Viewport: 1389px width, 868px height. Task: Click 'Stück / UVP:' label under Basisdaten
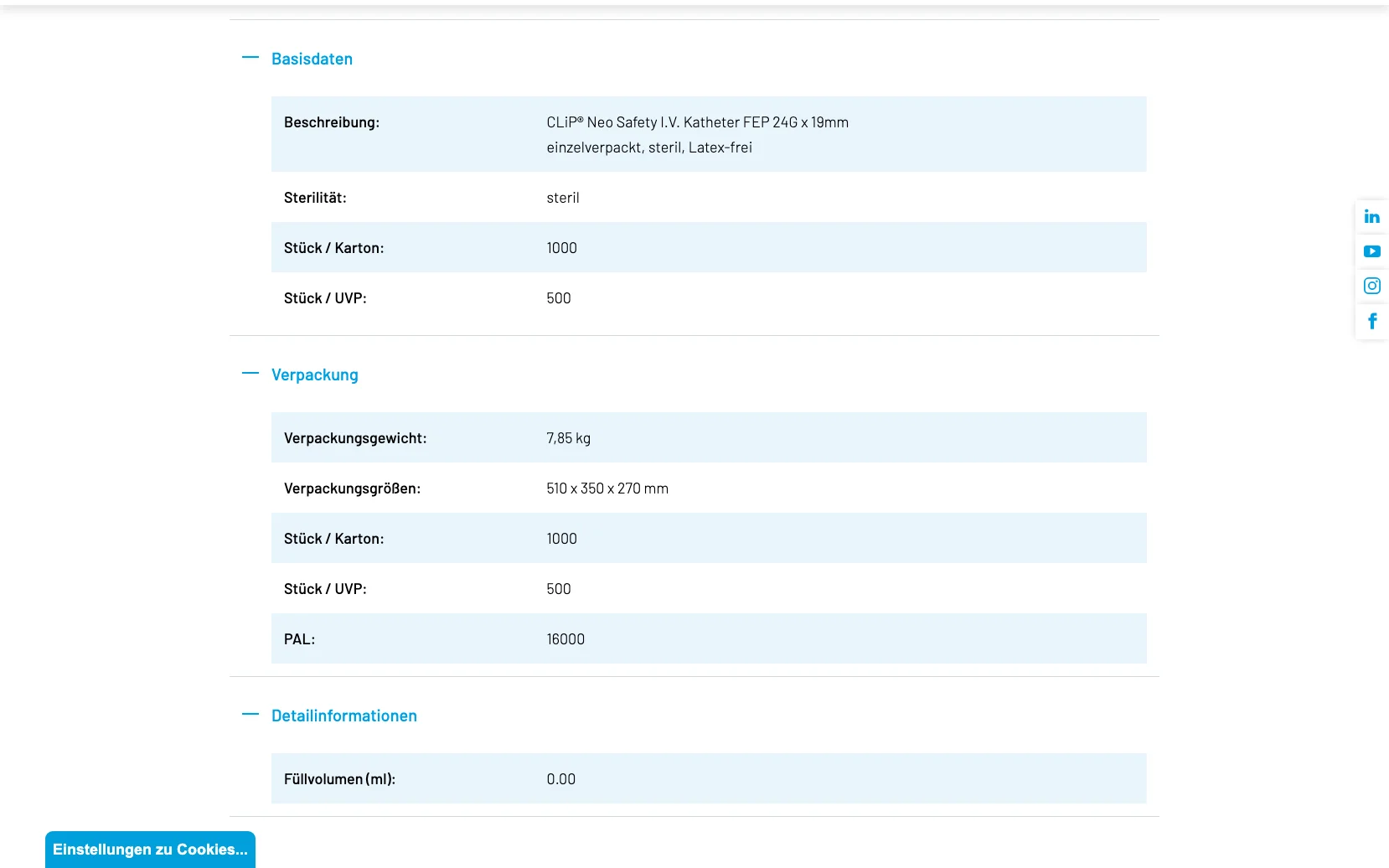325,298
